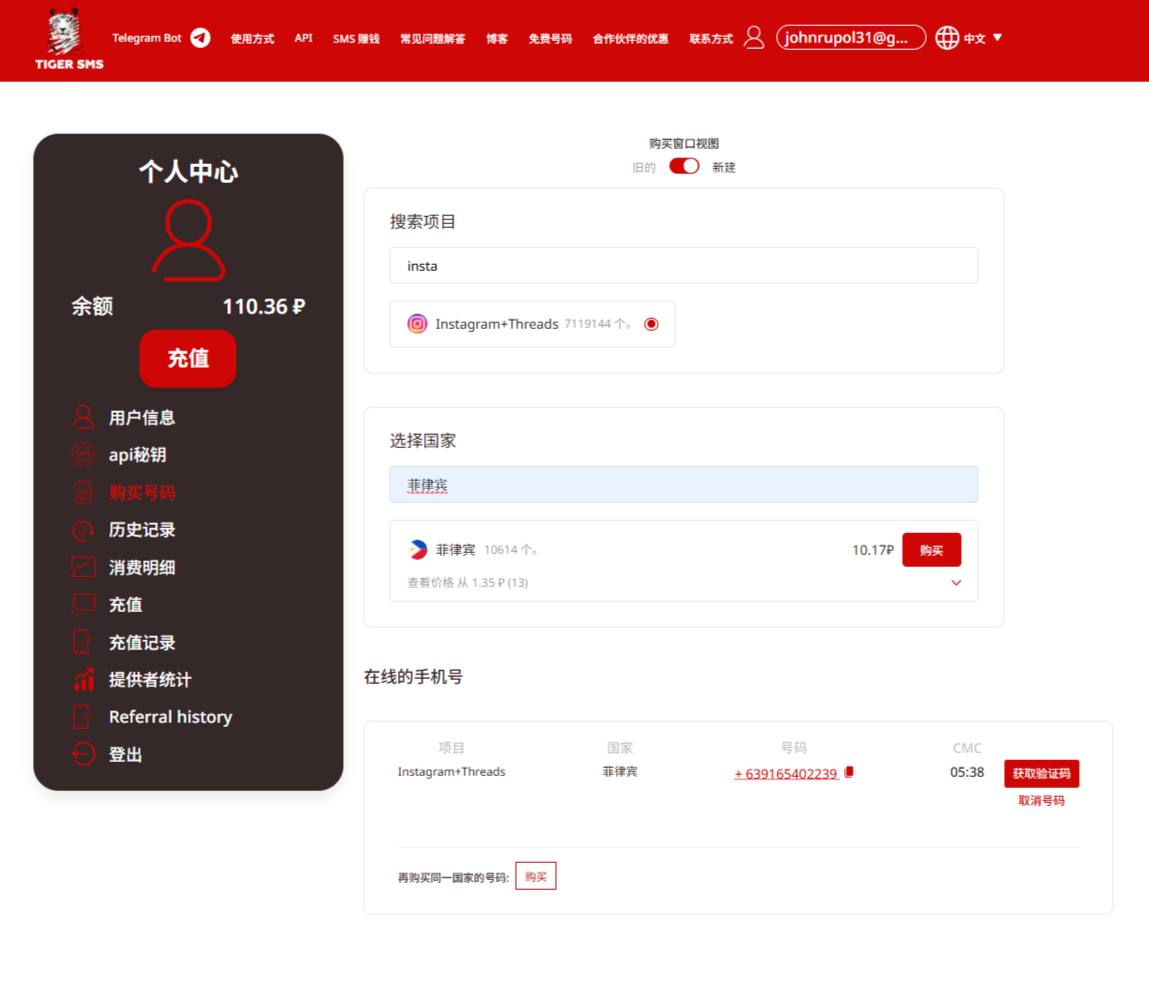This screenshot has width=1149, height=986.
Task: Click the Instagram+Threads cell in table
Action: pos(451,771)
